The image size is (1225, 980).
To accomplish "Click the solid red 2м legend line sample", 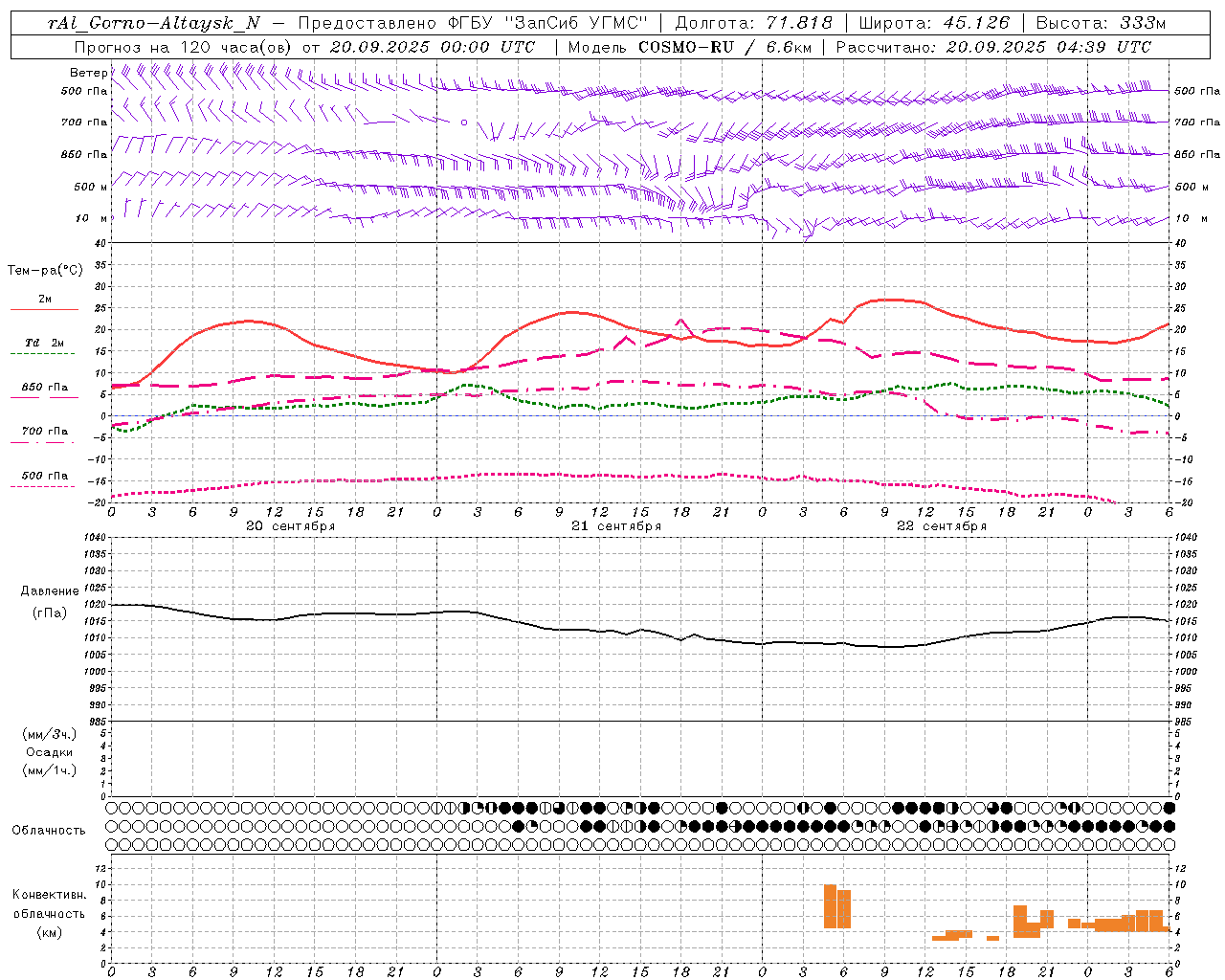I will pyautogui.click(x=44, y=309).
